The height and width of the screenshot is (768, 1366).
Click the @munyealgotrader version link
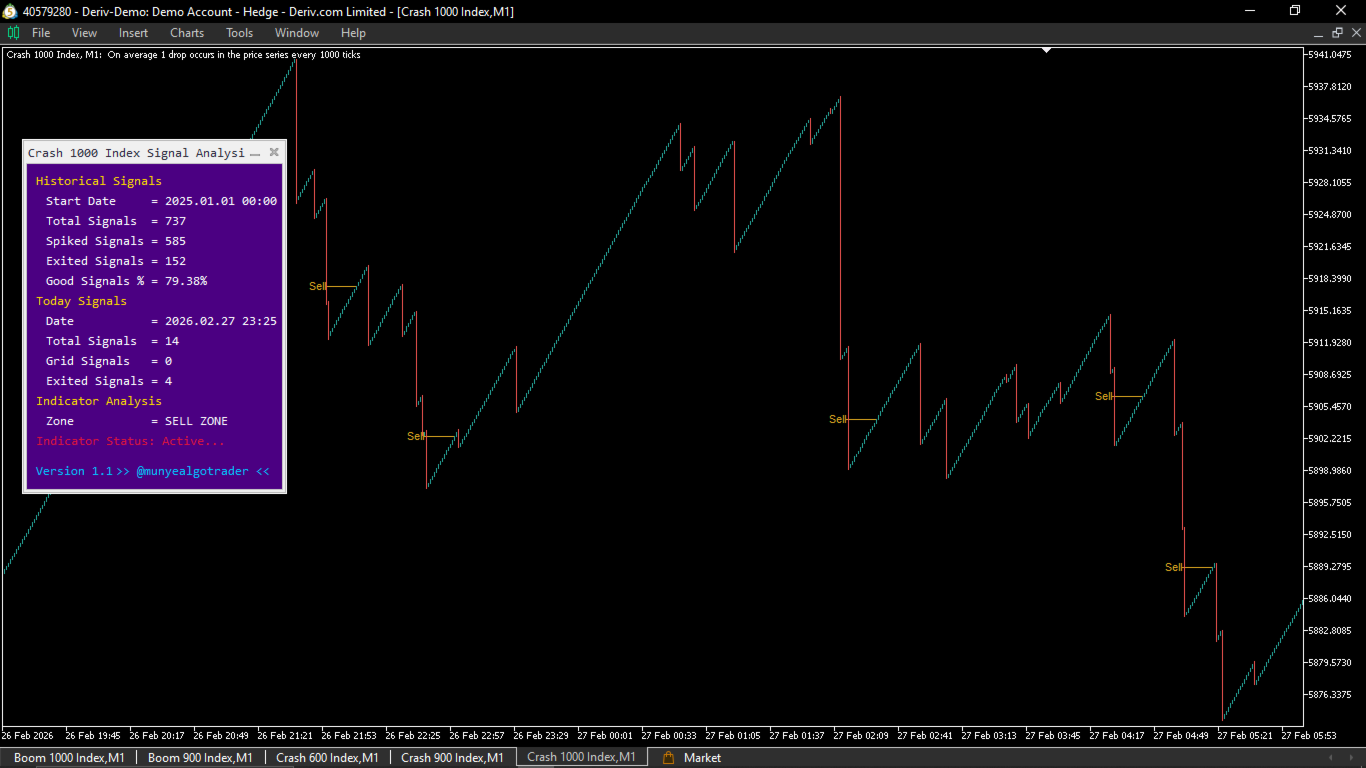(x=153, y=471)
